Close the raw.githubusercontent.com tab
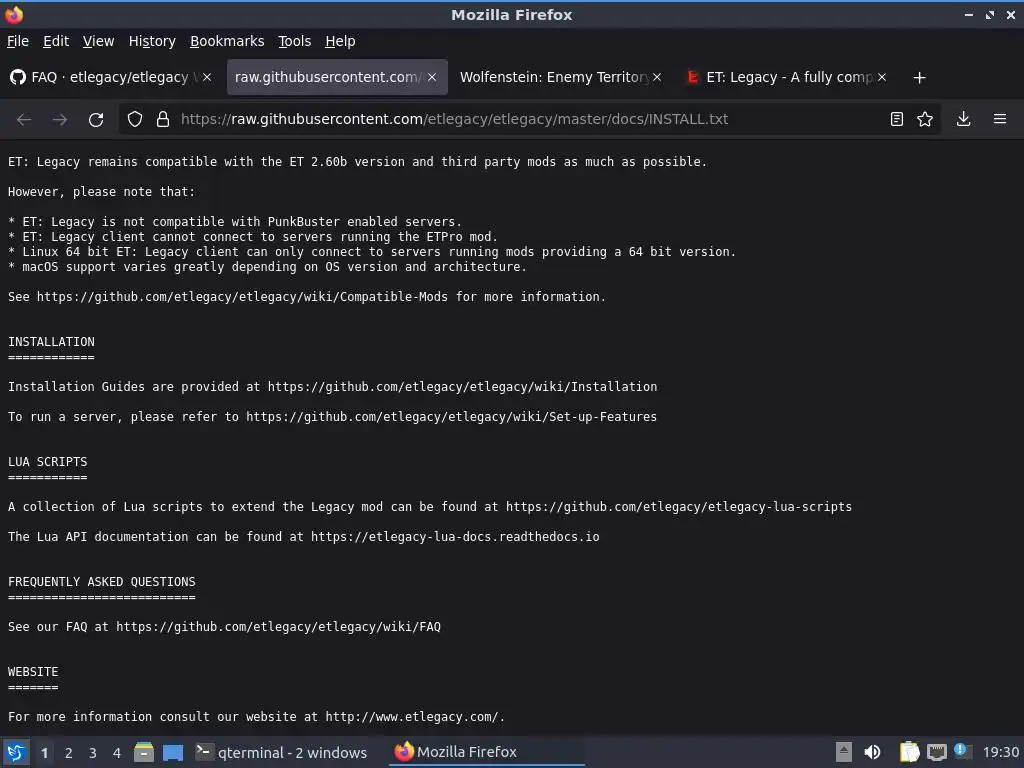The height and width of the screenshot is (768, 1024). [432, 77]
